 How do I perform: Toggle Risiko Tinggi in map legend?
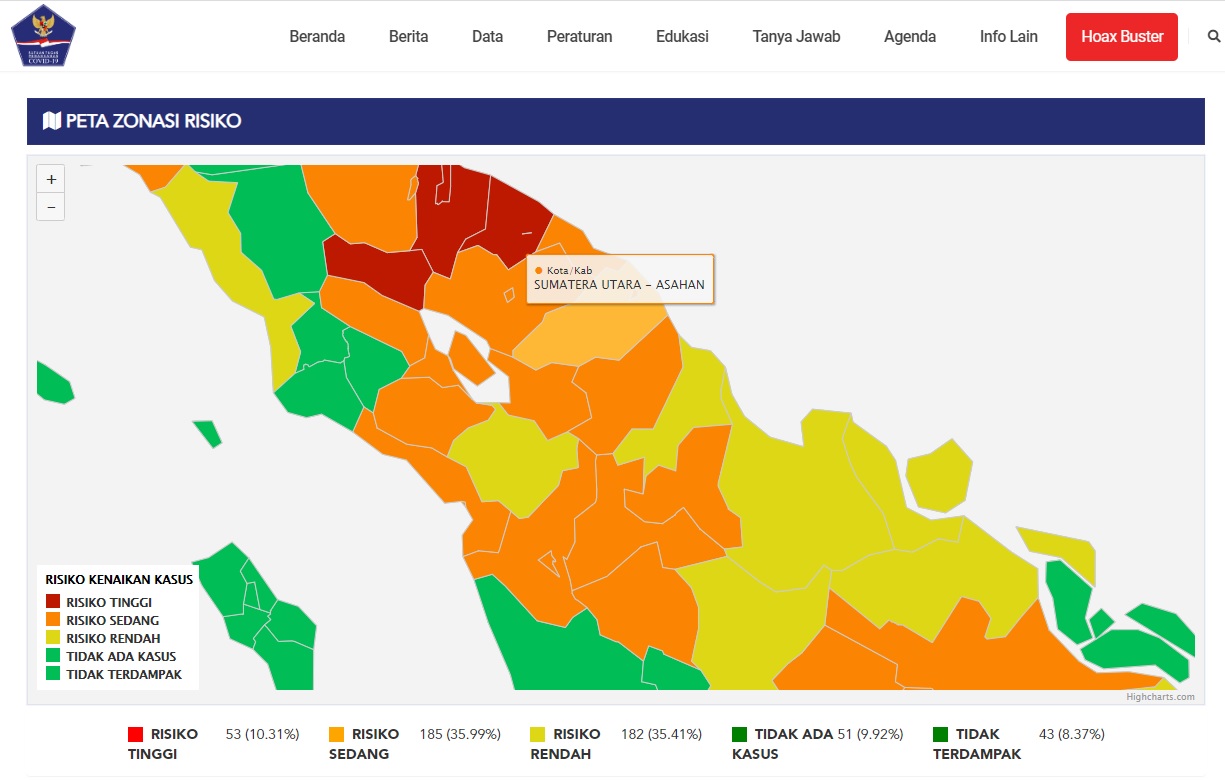108,602
